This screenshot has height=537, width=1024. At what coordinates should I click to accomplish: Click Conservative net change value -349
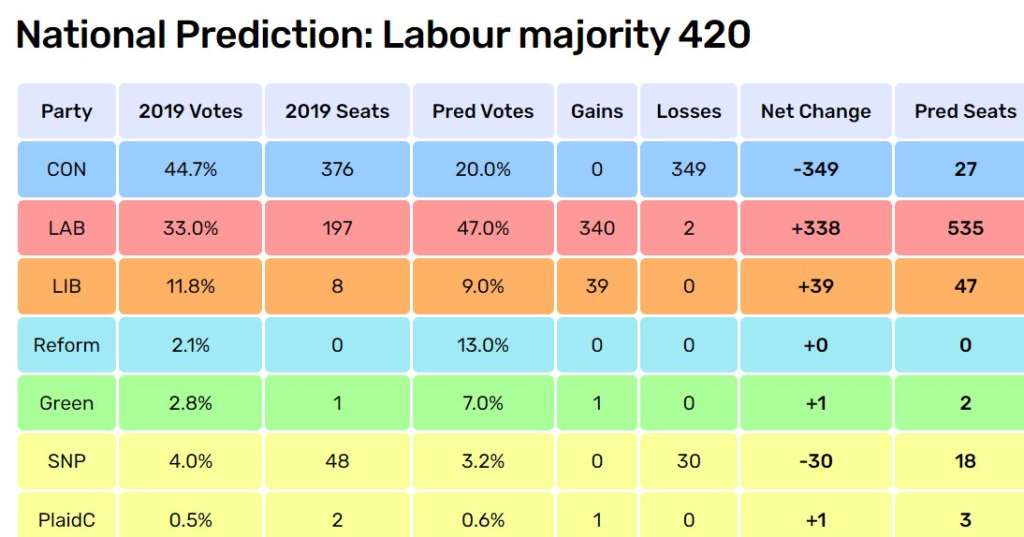(x=816, y=169)
